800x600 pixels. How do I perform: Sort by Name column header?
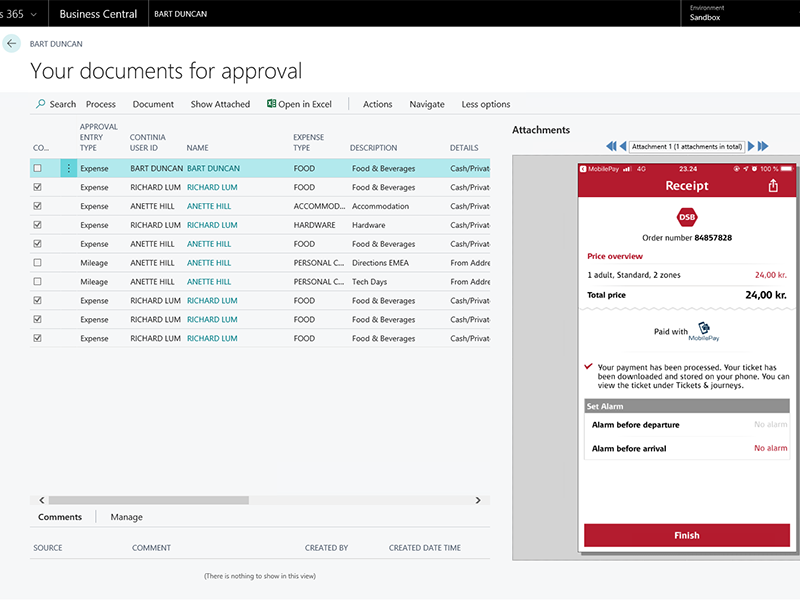197,148
